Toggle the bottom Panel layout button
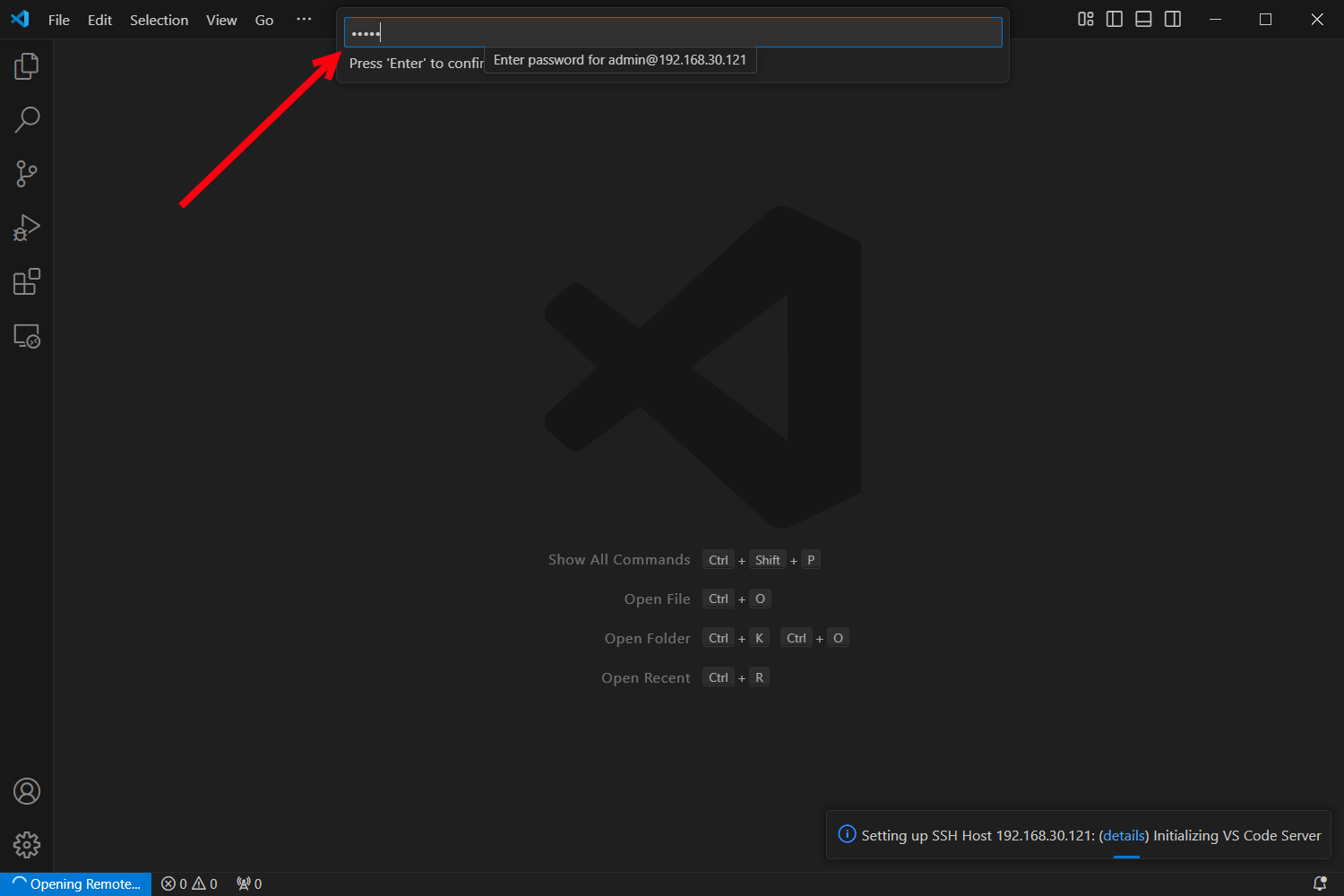This screenshot has width=1344, height=896. coord(1143,20)
